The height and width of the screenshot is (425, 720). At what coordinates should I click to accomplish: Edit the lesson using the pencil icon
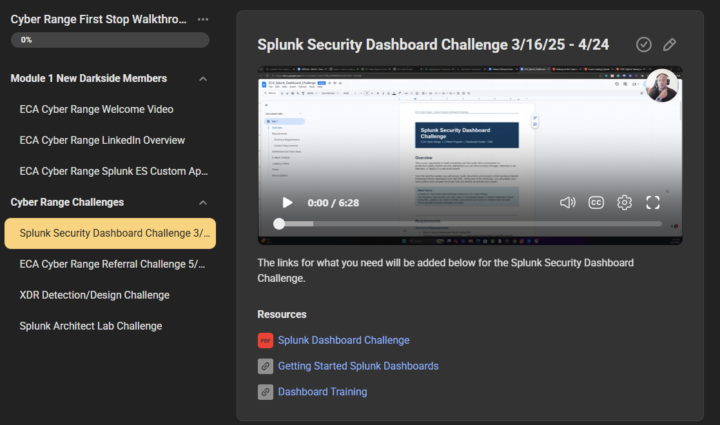pyautogui.click(x=669, y=45)
